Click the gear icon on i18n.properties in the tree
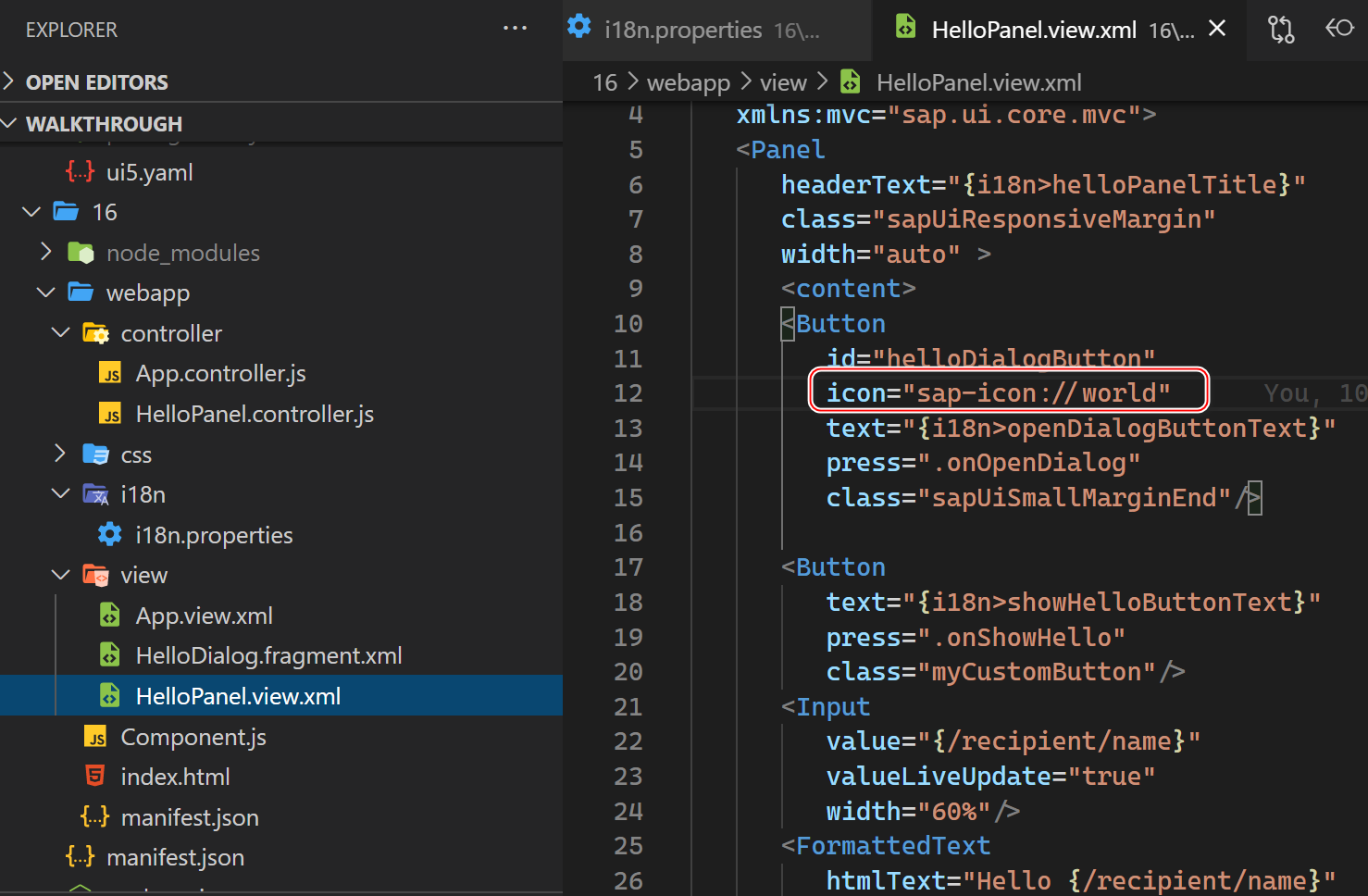Viewport: 1368px width, 896px height. (x=109, y=534)
